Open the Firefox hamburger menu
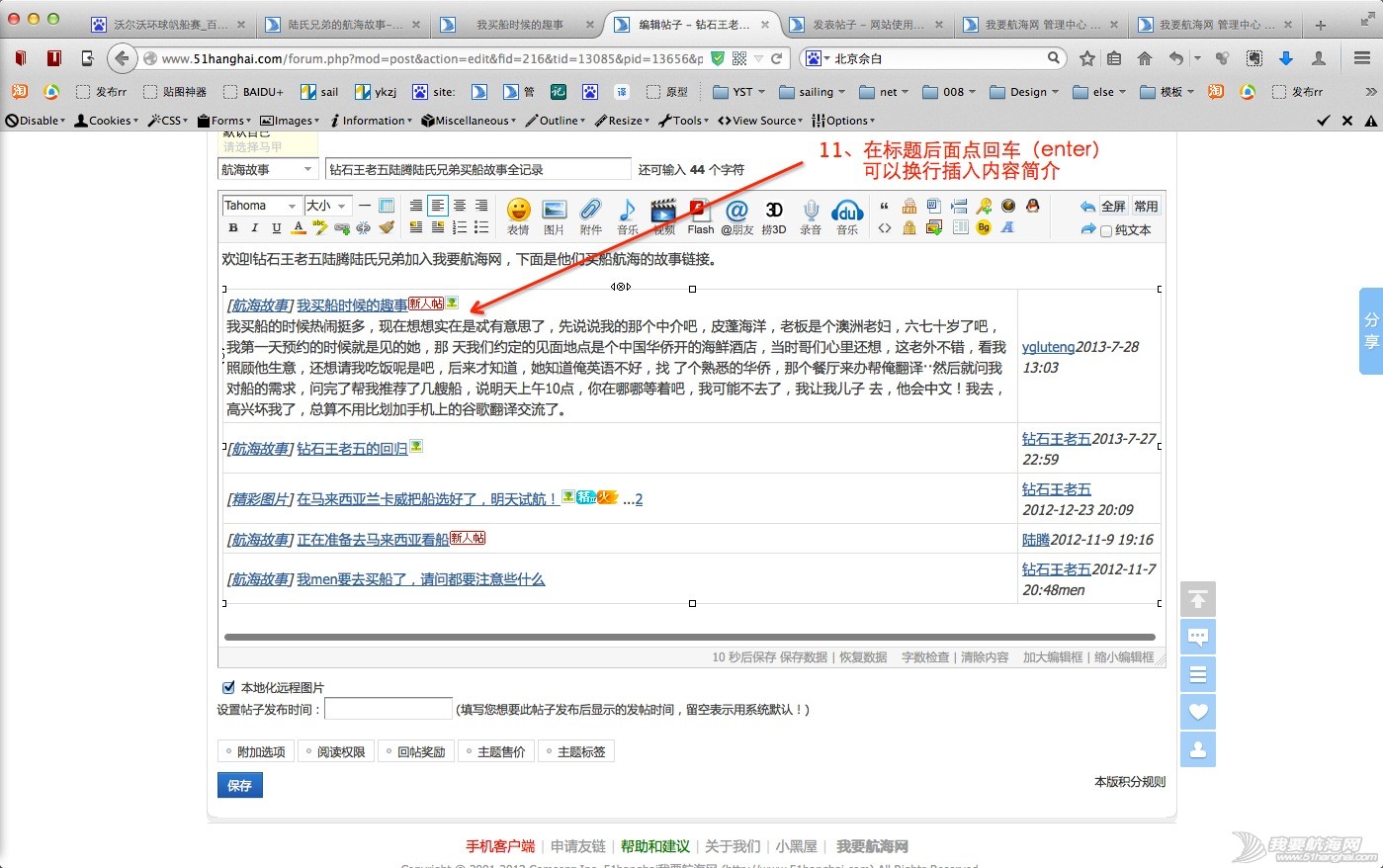 [1361, 58]
